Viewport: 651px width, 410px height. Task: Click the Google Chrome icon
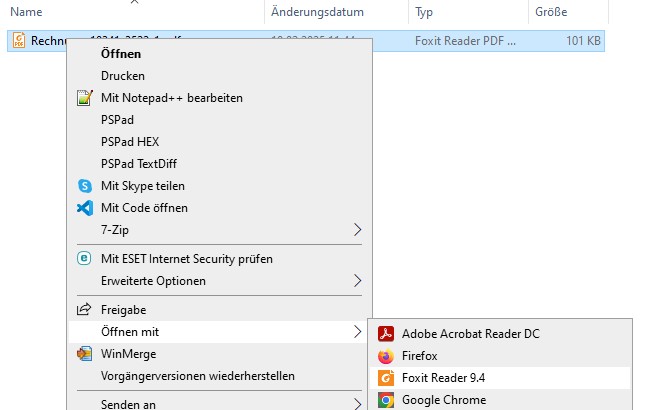click(386, 400)
